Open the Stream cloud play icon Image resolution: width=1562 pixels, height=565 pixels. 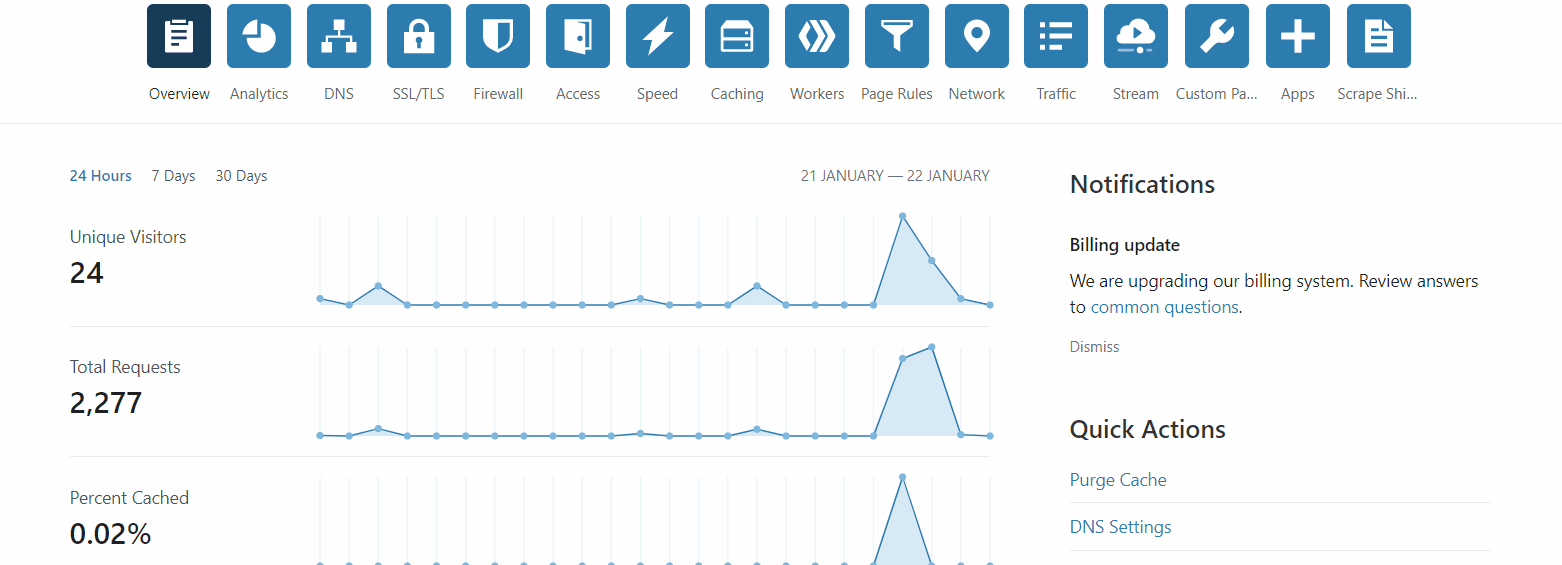[1136, 36]
